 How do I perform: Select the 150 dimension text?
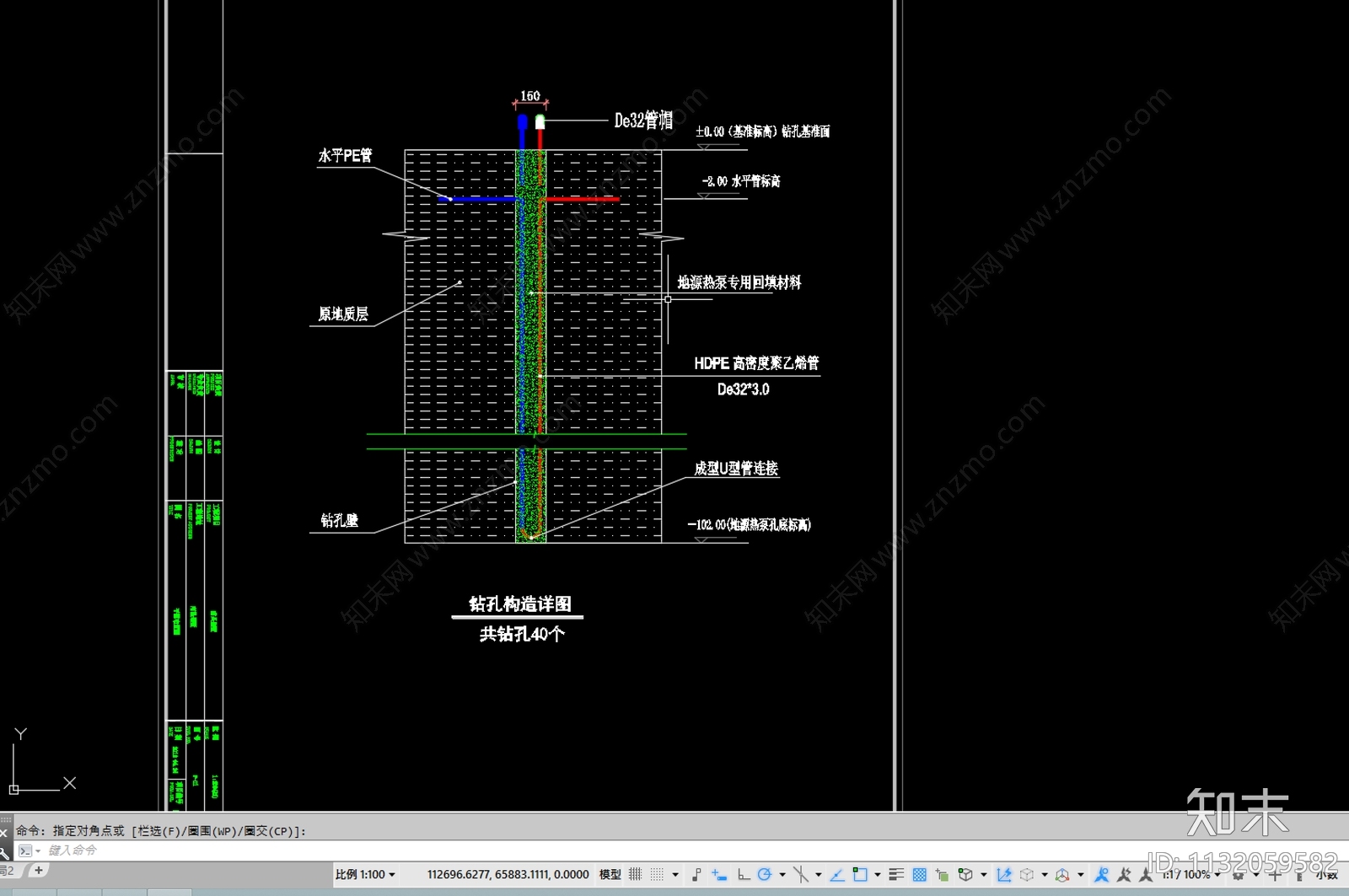click(x=530, y=96)
